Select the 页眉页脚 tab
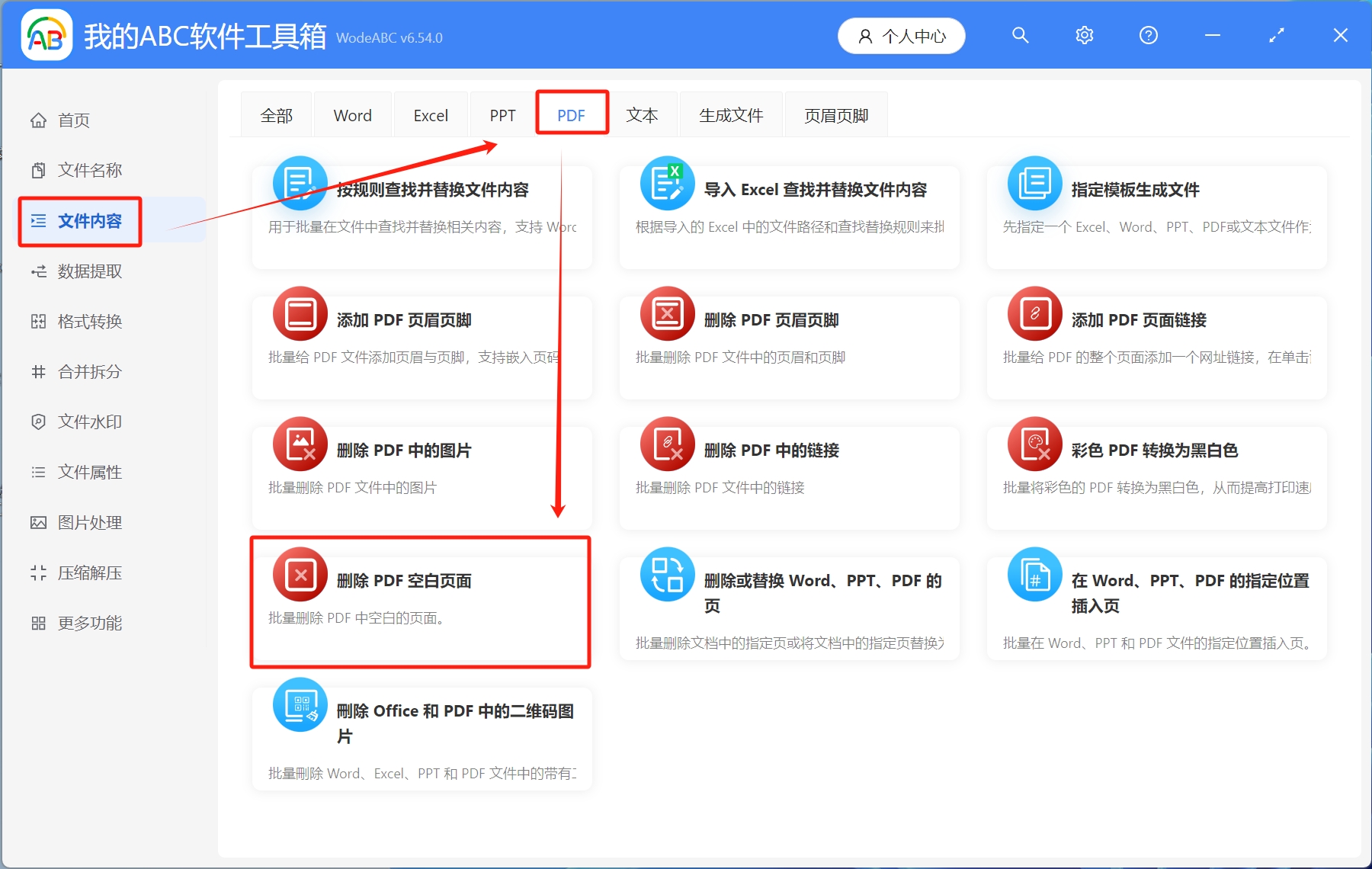The image size is (1372, 869). (x=835, y=114)
